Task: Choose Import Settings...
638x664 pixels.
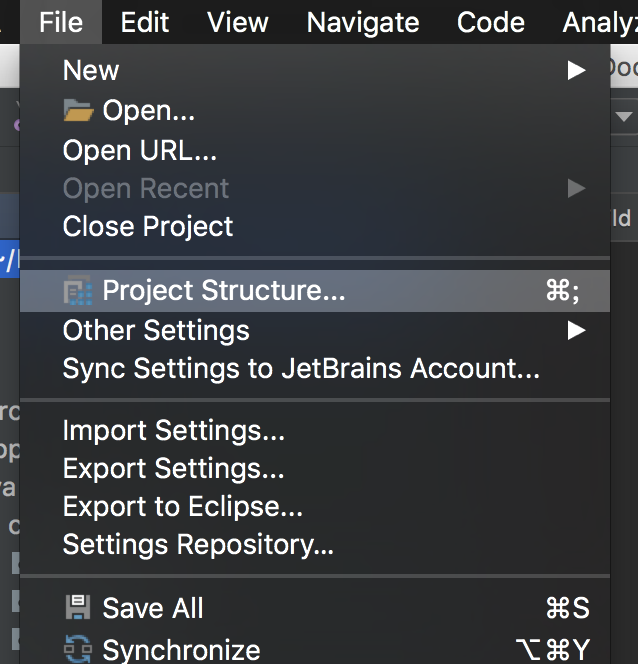Action: pyautogui.click(x=174, y=431)
